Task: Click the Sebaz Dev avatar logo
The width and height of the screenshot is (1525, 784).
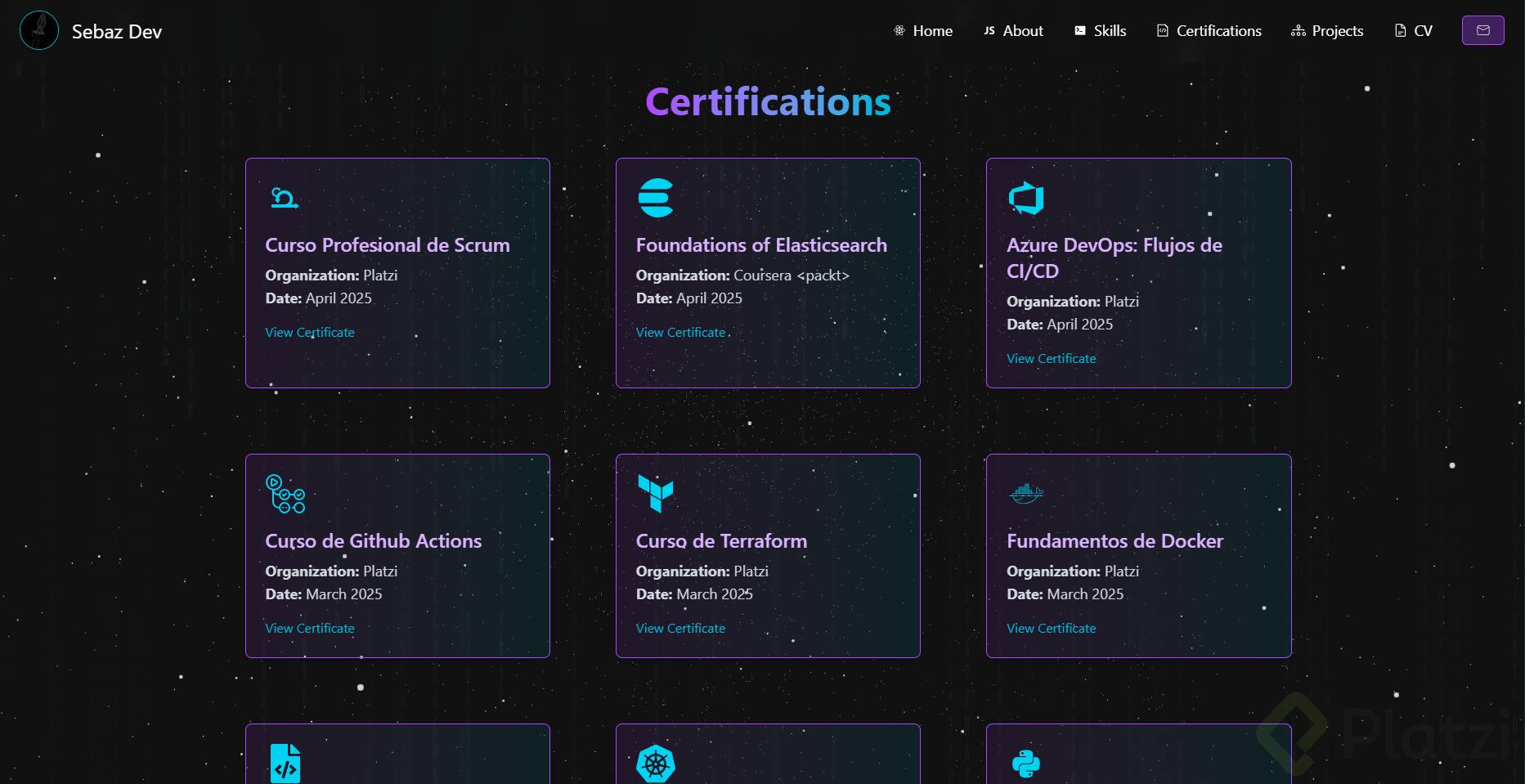Action: click(x=38, y=31)
